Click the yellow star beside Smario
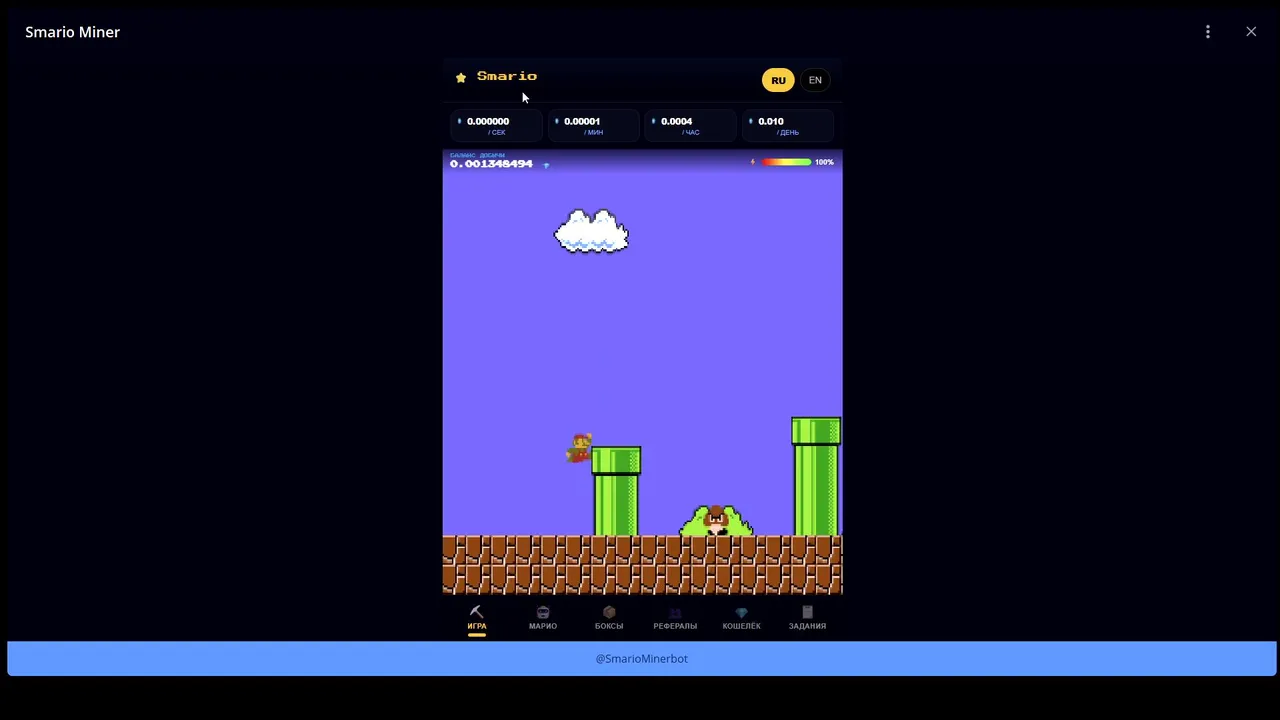 [461, 77]
